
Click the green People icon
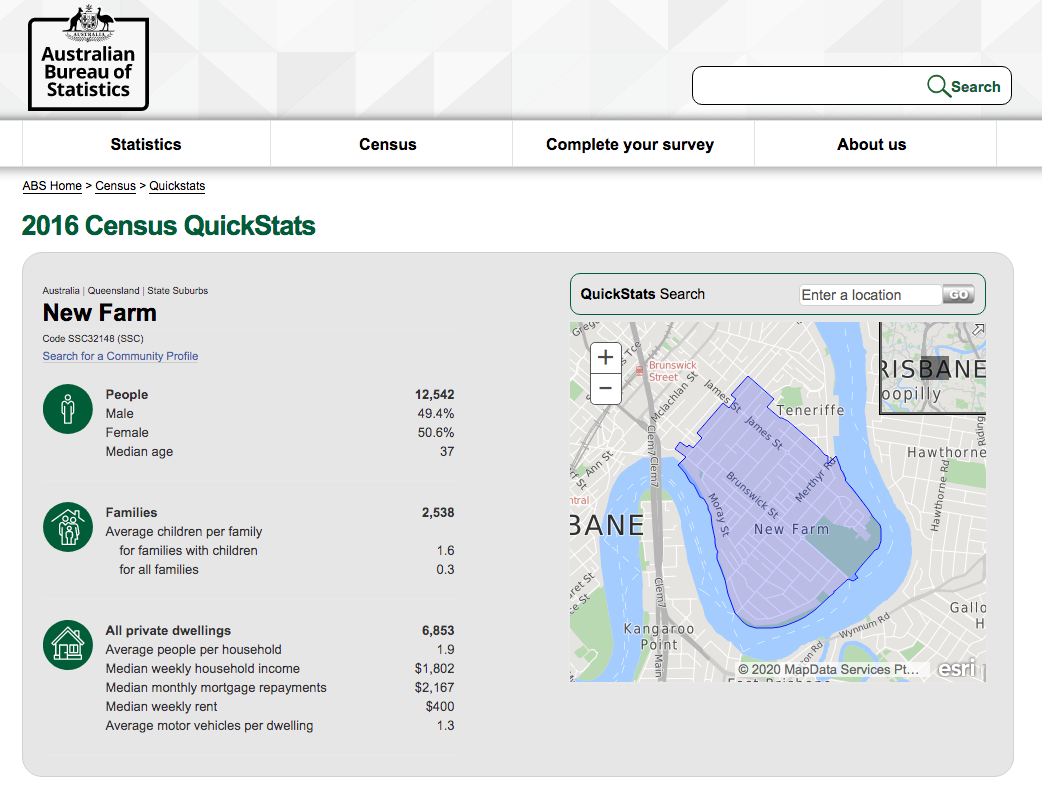pos(68,409)
